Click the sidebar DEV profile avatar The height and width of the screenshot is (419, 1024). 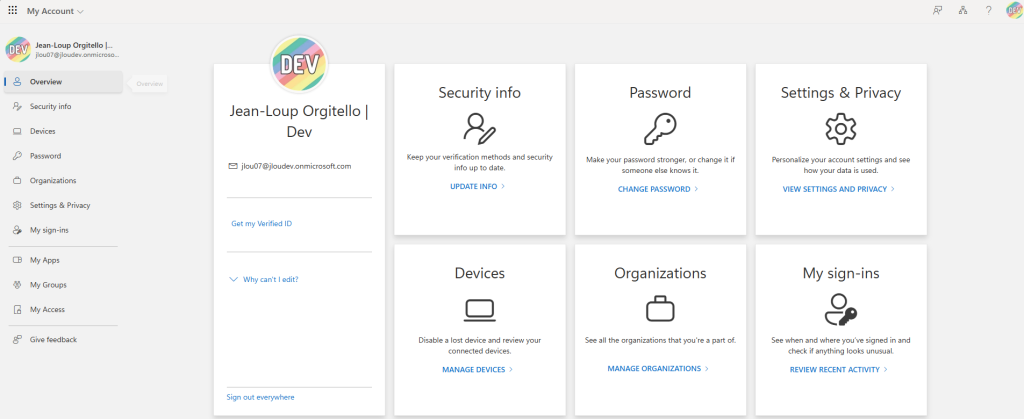coord(18,50)
